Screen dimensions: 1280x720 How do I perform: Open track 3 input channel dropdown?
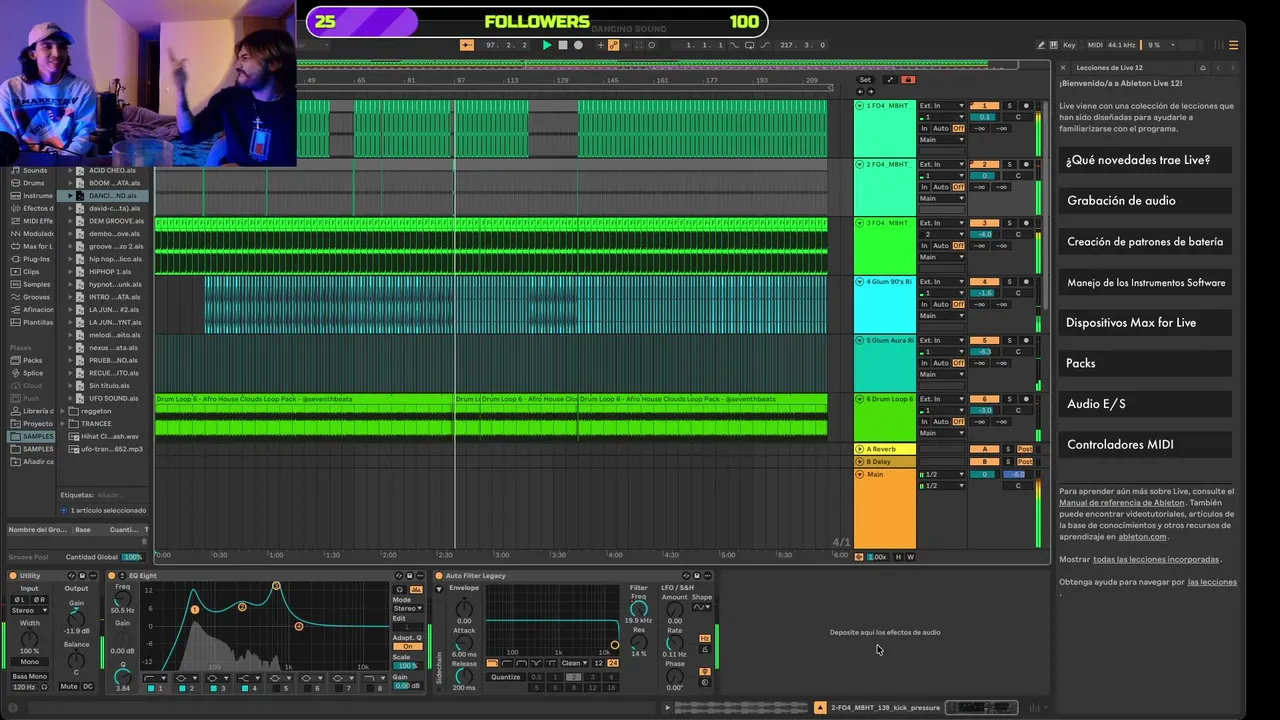[942, 234]
